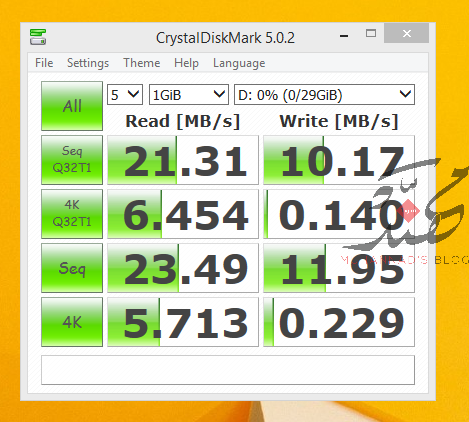Screen dimensions: 469x422
Task: Click the 4K Q32T1 read result 6.454
Action: point(183,214)
